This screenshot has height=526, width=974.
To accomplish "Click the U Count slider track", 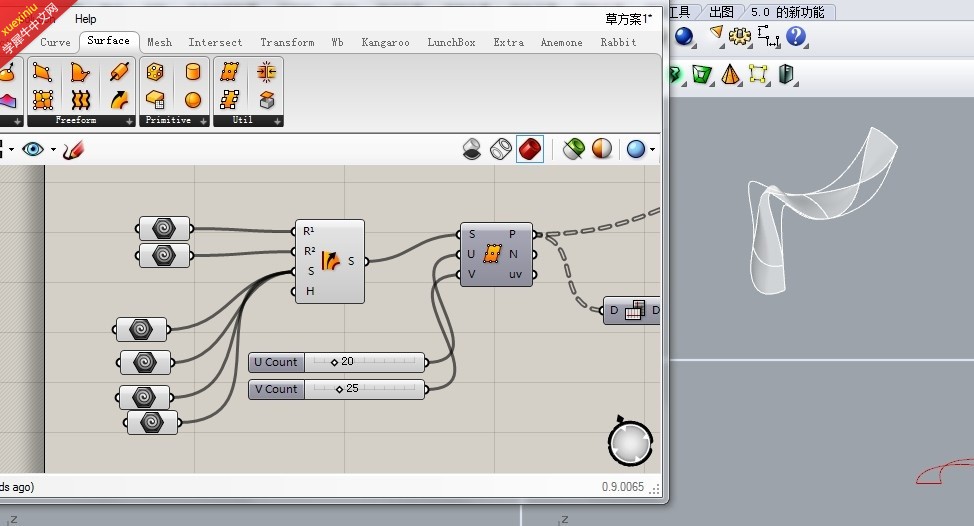I will coord(364,362).
